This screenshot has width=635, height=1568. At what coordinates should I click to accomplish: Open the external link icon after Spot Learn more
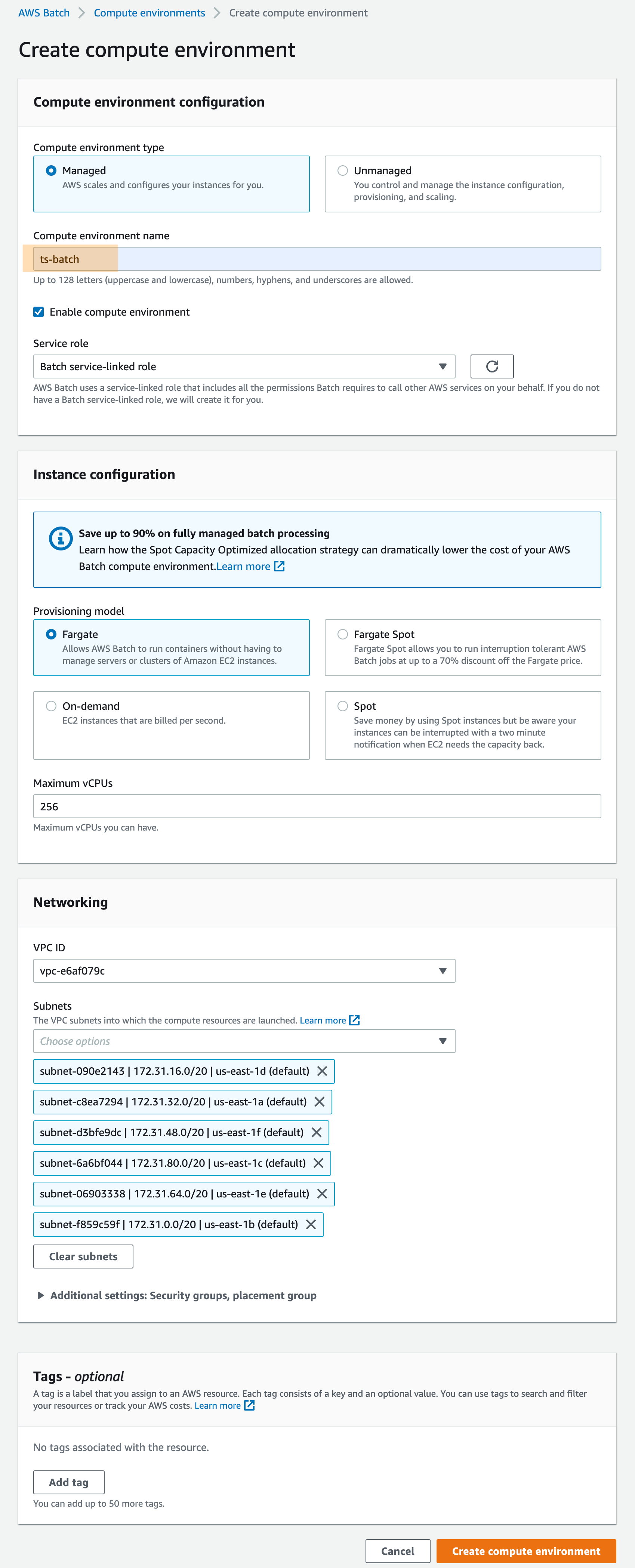tap(279, 566)
